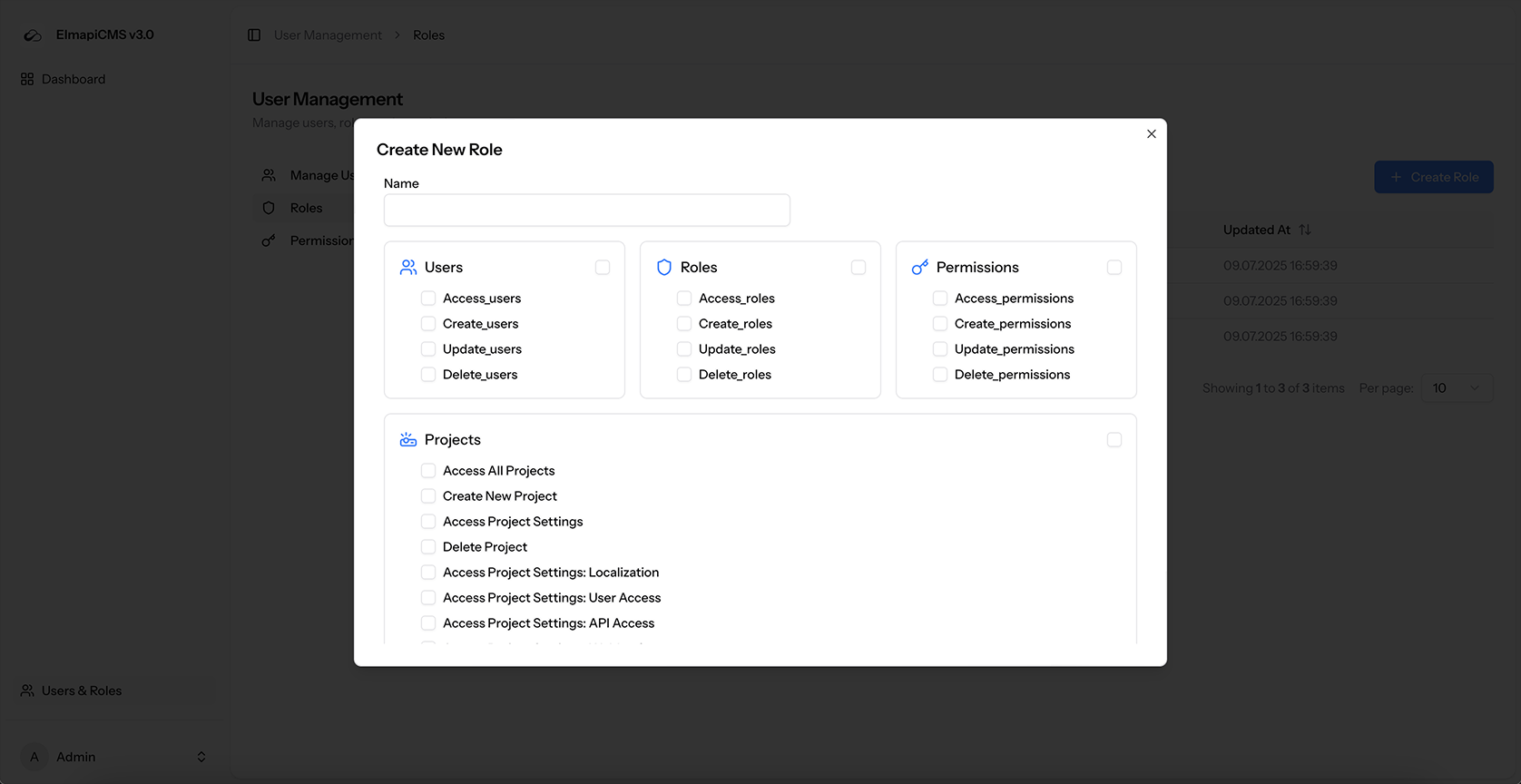Click the ElmapiCMS logo icon
The width and height of the screenshot is (1521, 784).
coord(33,35)
